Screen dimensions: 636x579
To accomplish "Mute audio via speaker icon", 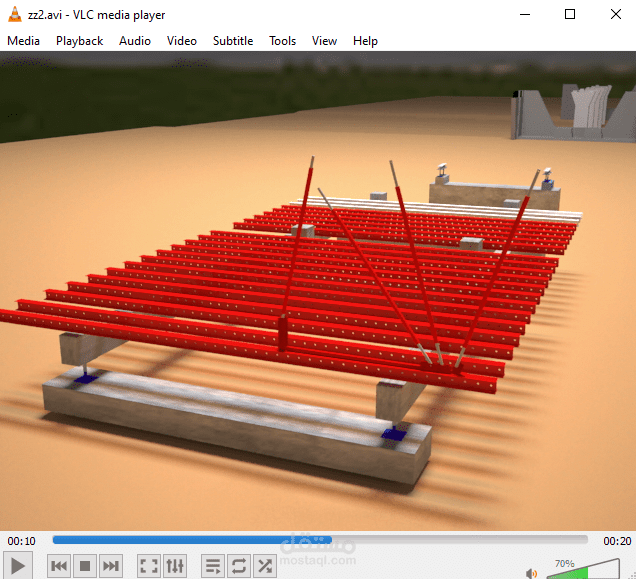I will click(531, 573).
